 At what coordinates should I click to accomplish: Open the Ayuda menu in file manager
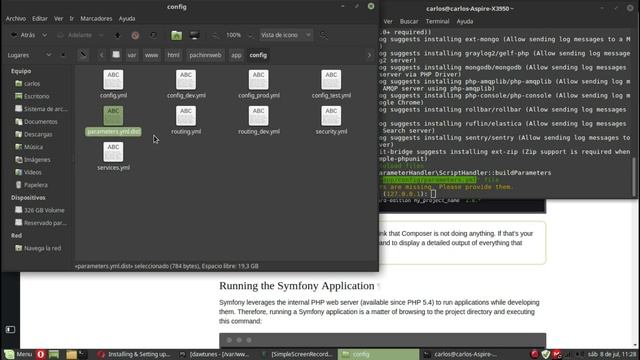click(127, 18)
